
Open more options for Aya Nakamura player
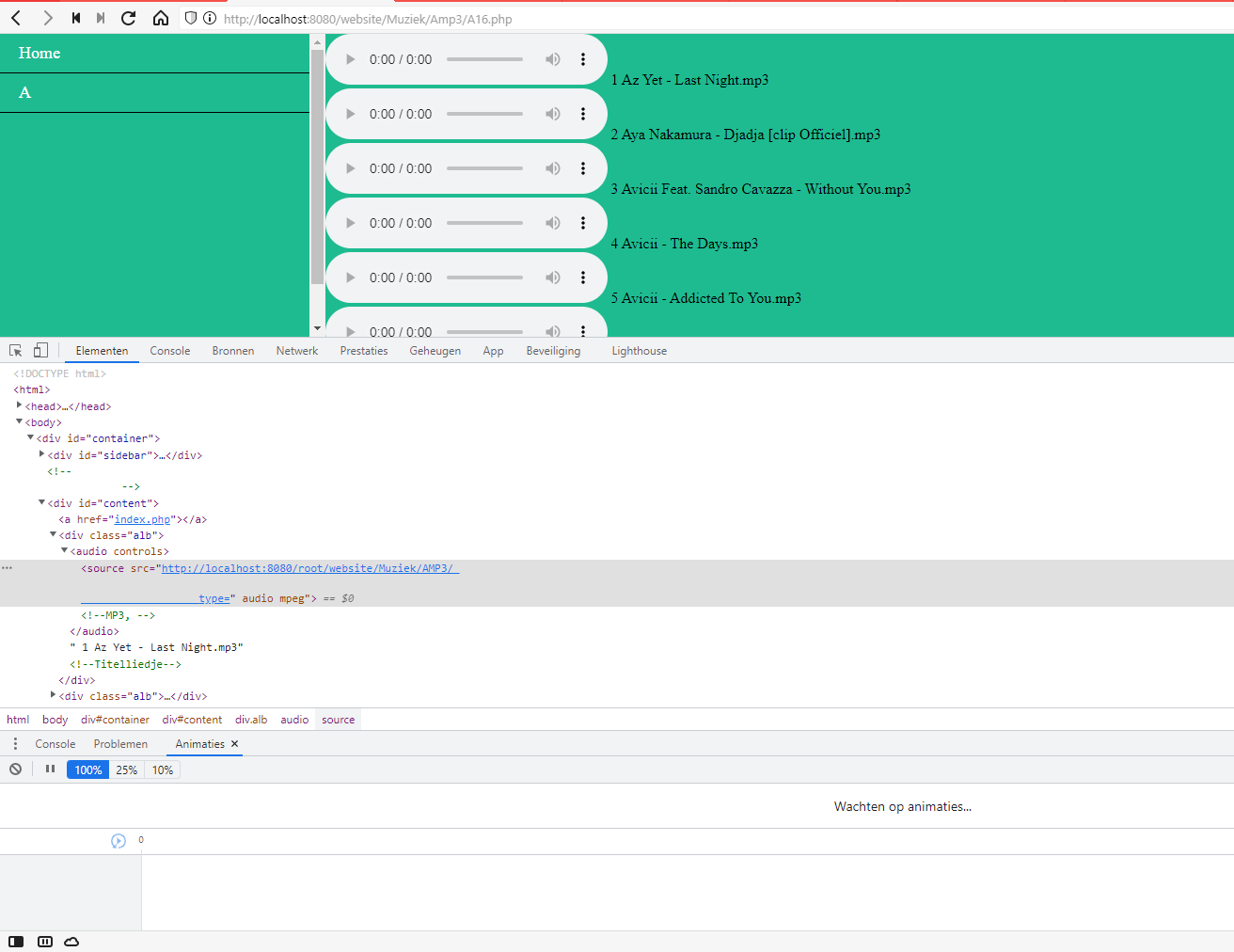pyautogui.click(x=583, y=114)
